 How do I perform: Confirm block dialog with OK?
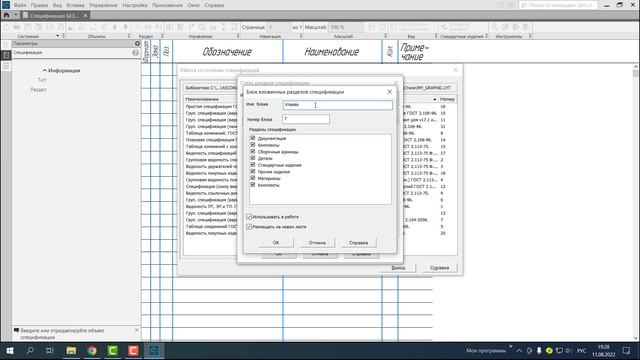tap(276, 242)
